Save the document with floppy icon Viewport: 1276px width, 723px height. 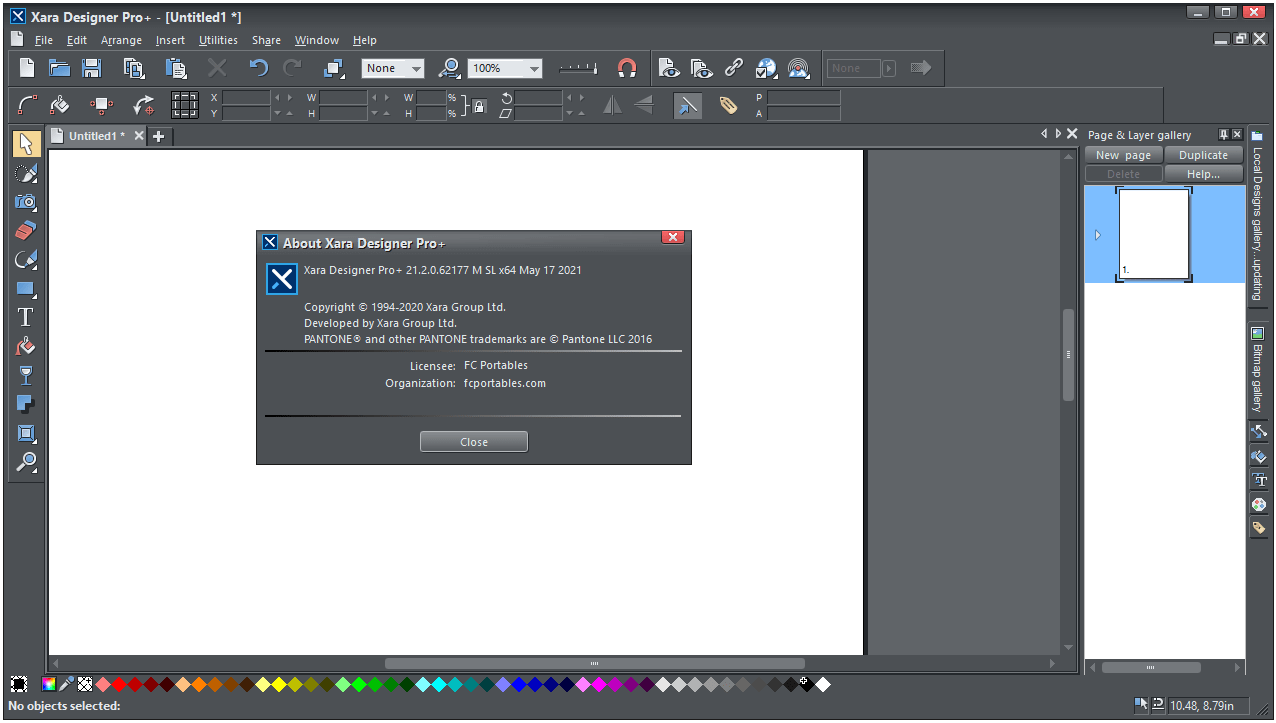[x=91, y=68]
